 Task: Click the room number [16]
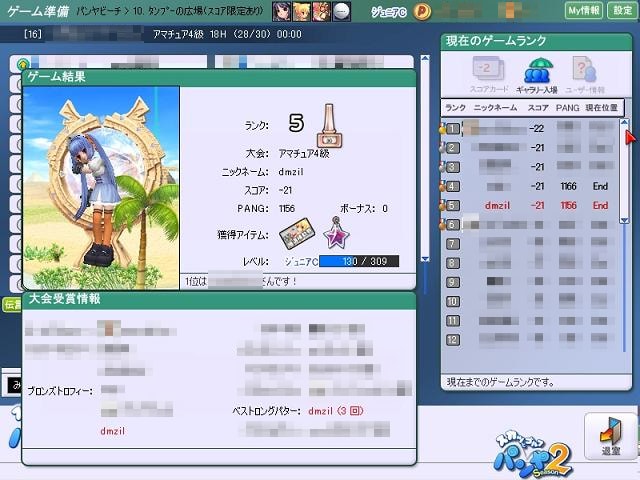[33, 34]
